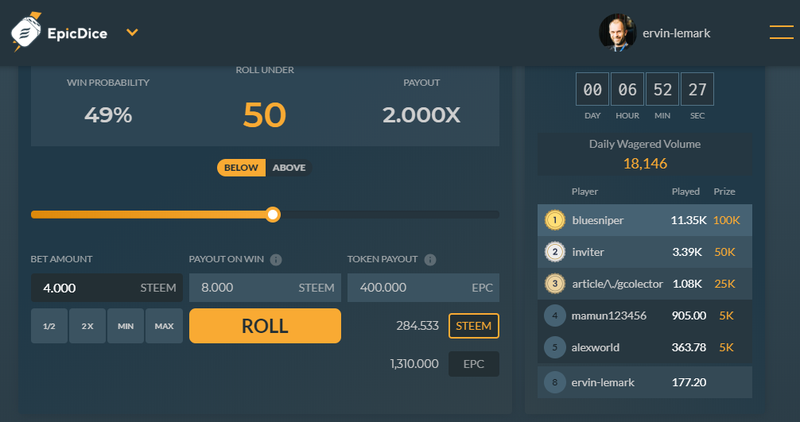800x422 pixels.
Task: Click the Prize column header
Action: click(x=724, y=191)
